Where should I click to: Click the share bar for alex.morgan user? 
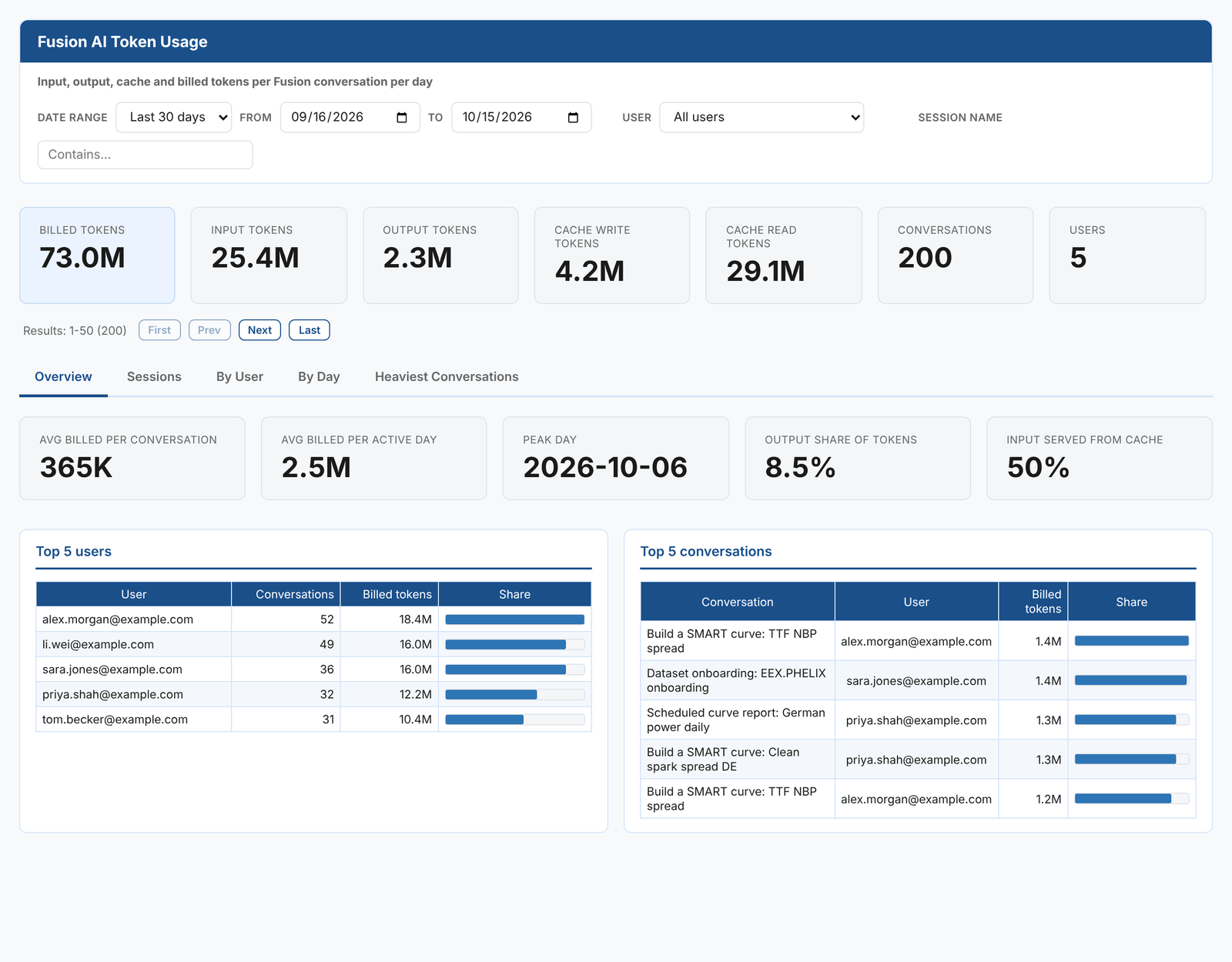click(514, 620)
